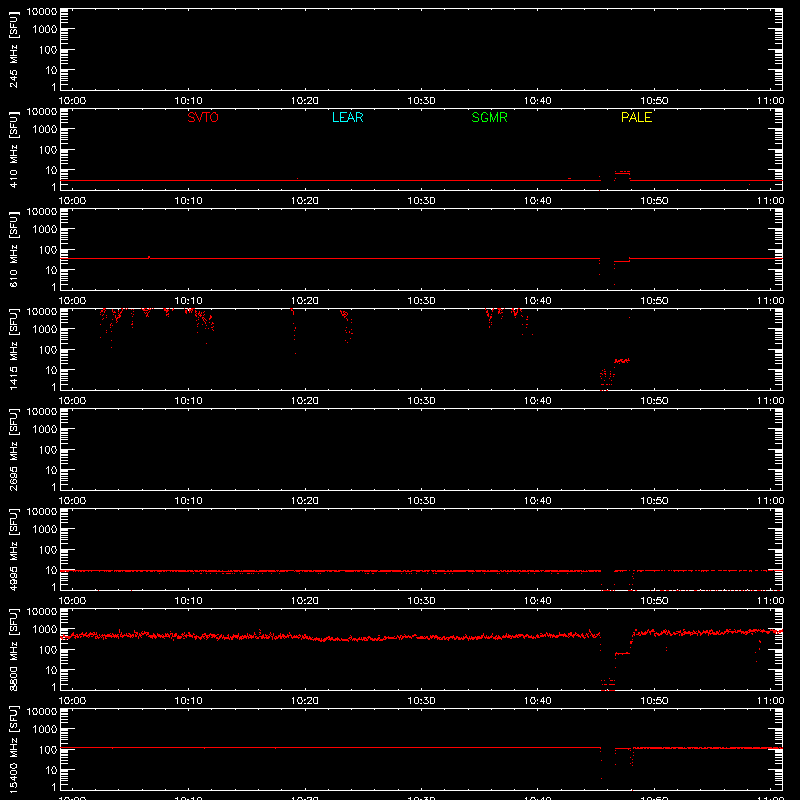This screenshot has height=800, width=800.
Task: Click the 10 tick label of 1415 MHz panel
Action: [51, 370]
